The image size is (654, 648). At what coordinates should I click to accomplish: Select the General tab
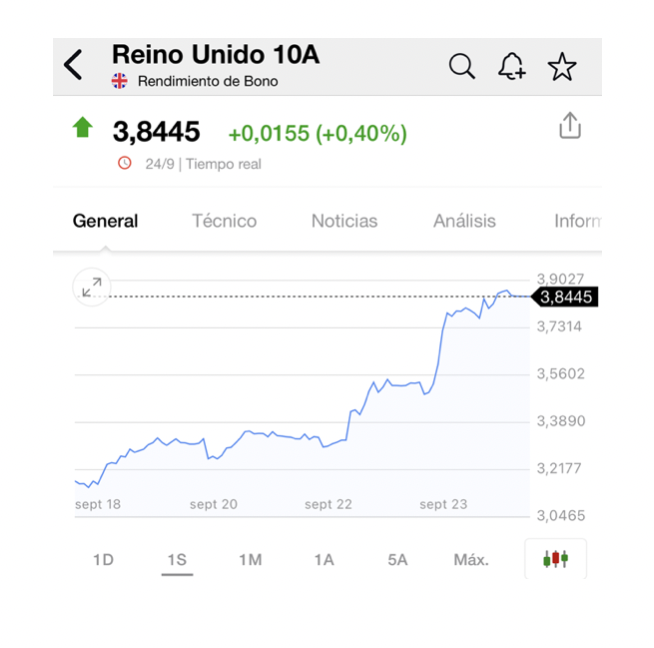(105, 221)
